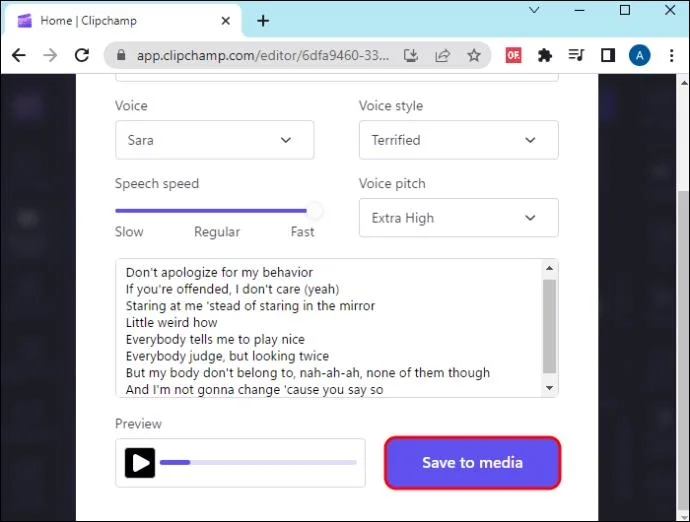Click the install app icon in address bar
The width and height of the screenshot is (690, 522).
pyautogui.click(x=411, y=56)
